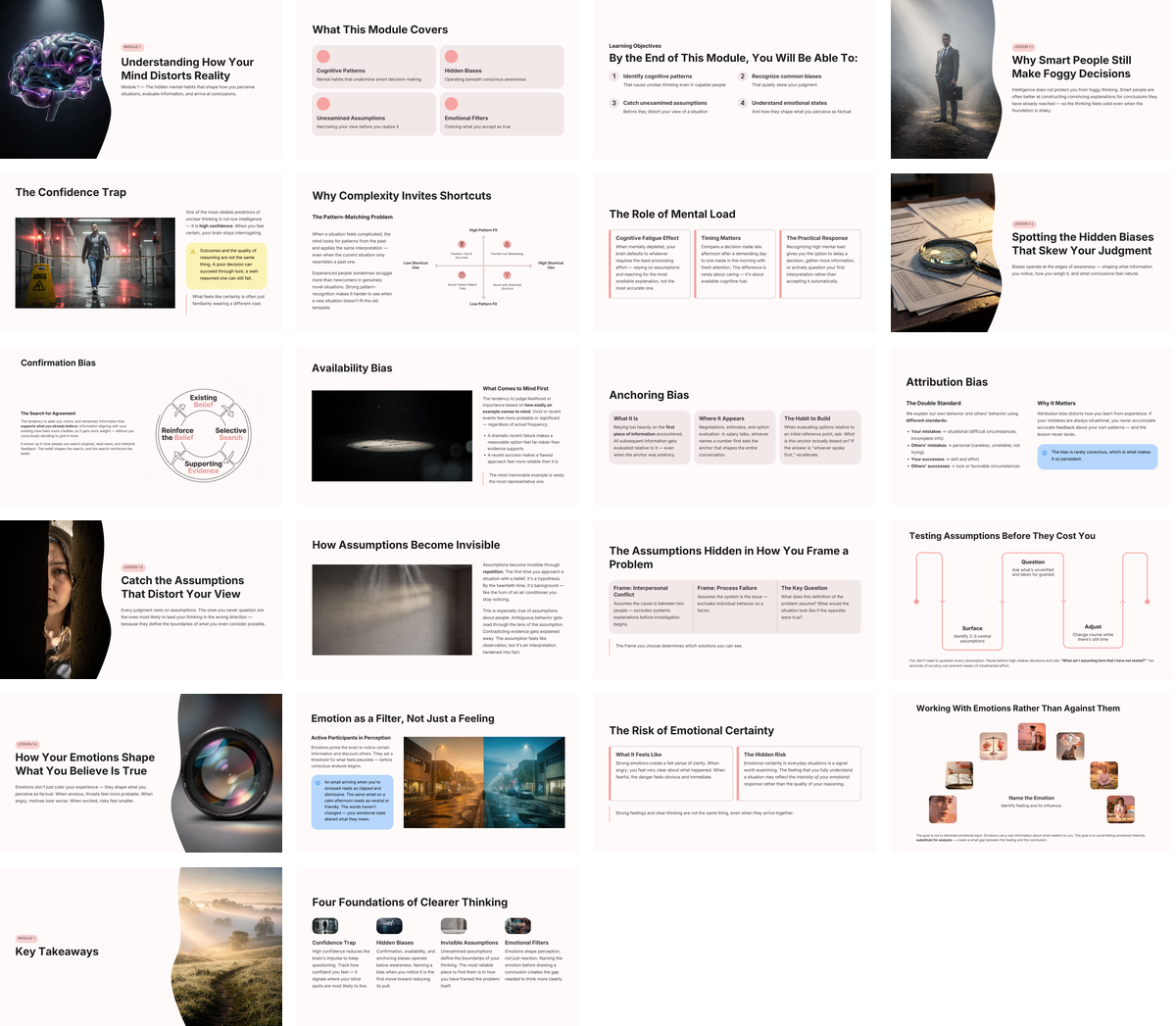This screenshot has height=1026, width=1176.
Task: Click the MODULE 1 tag above Understanding title
Action: (x=132, y=47)
